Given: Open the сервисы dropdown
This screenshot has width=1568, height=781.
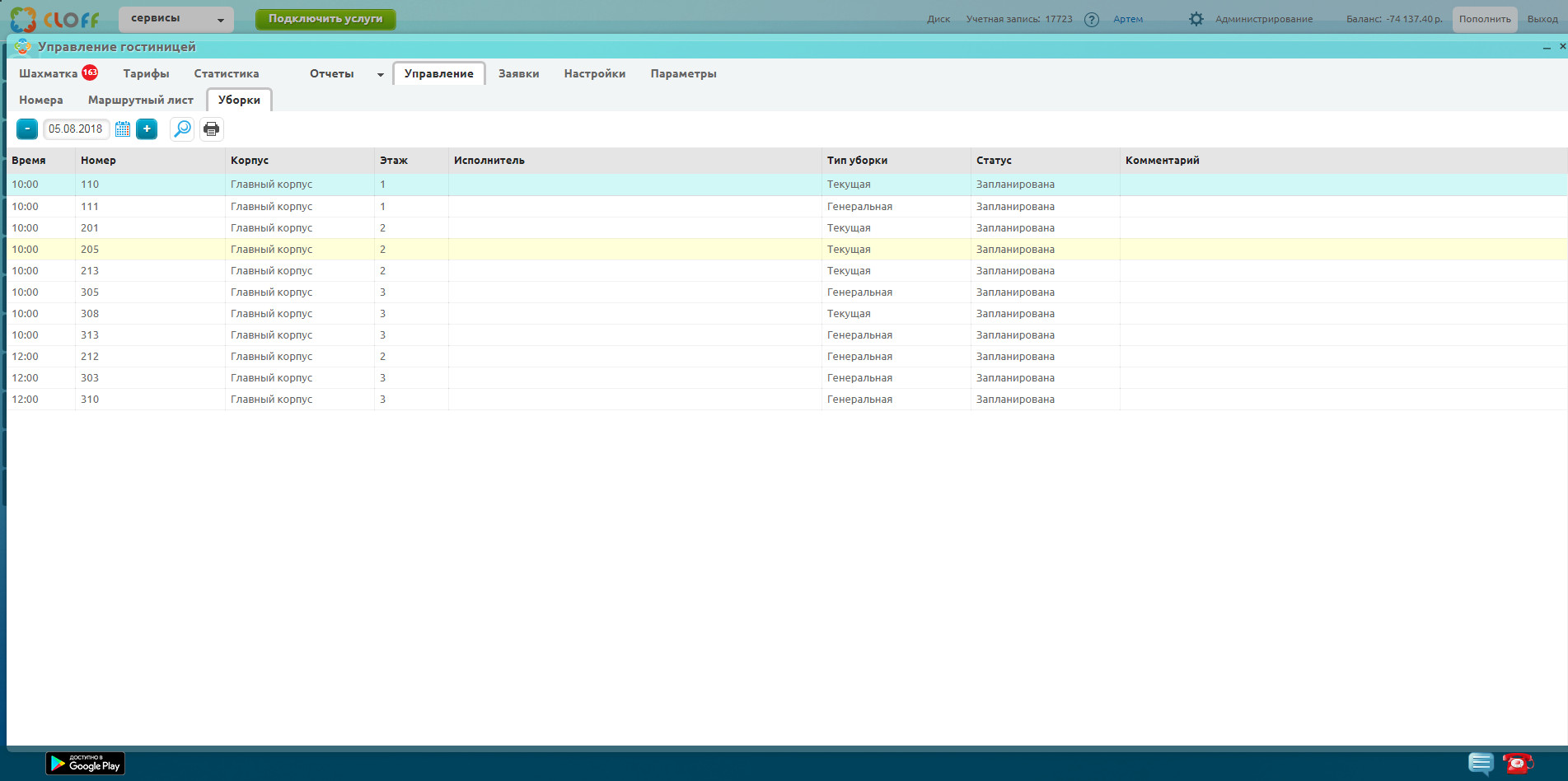Looking at the screenshot, I should [176, 19].
